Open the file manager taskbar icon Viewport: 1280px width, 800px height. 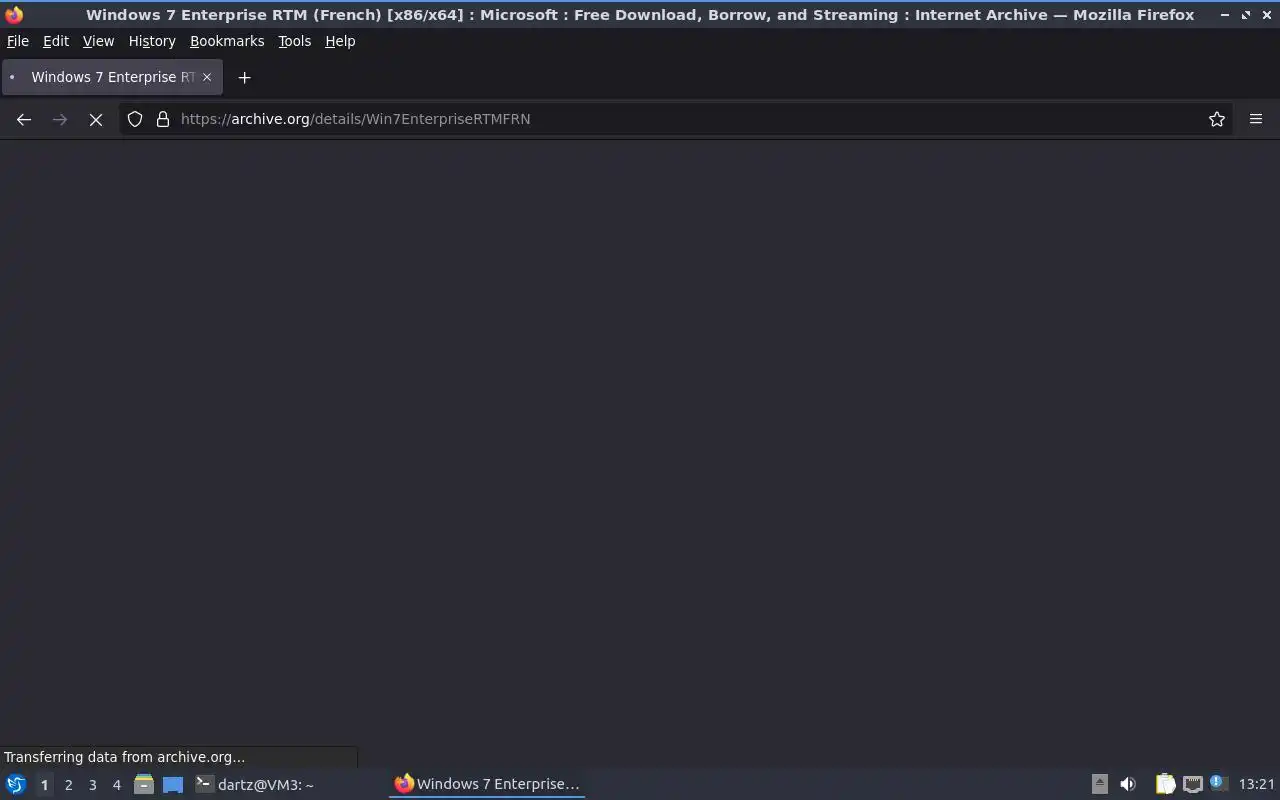(144, 784)
